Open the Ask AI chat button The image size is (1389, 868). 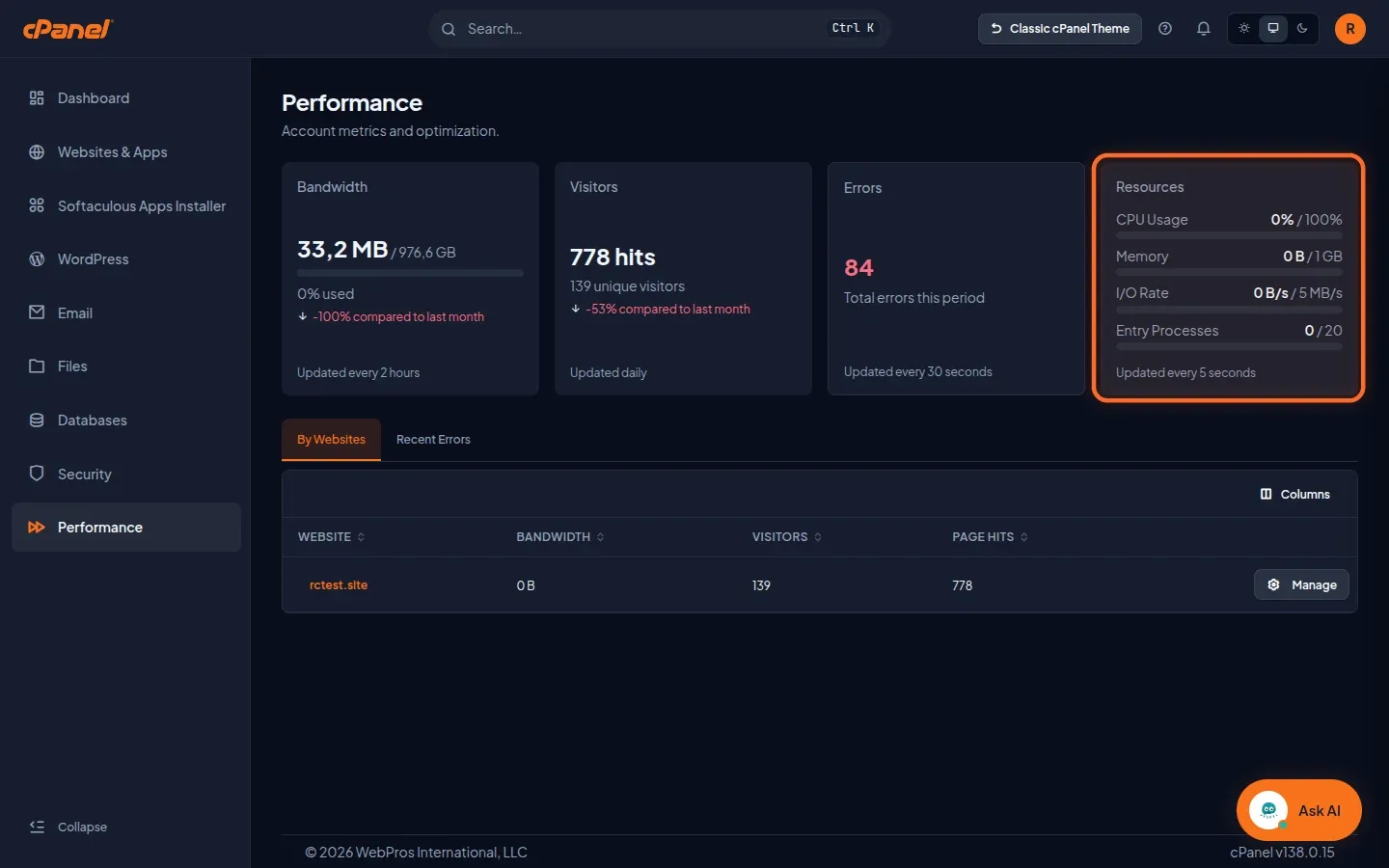pyautogui.click(x=1299, y=810)
